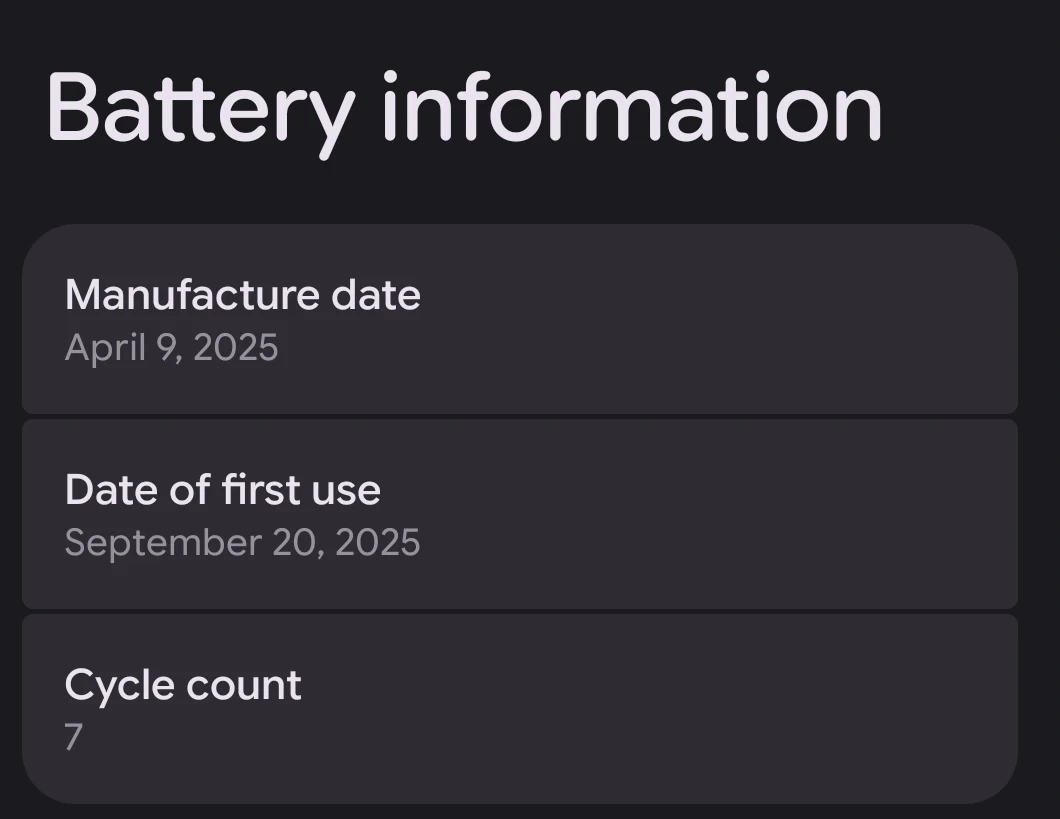
Task: Open the Manufacture date card
Action: (x=520, y=319)
